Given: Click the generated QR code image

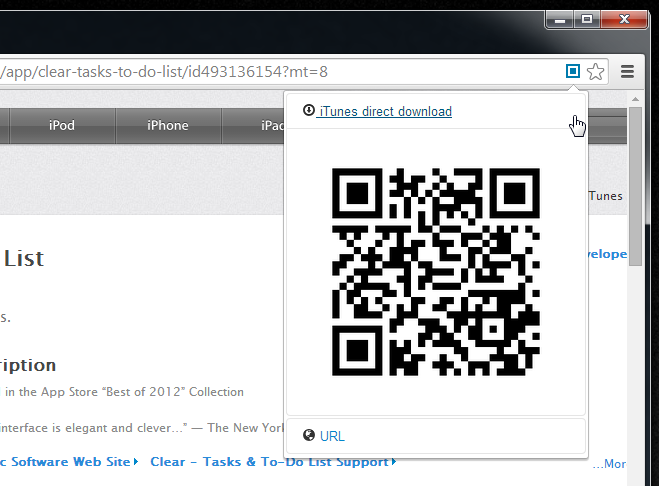Looking at the screenshot, I should click(436, 272).
